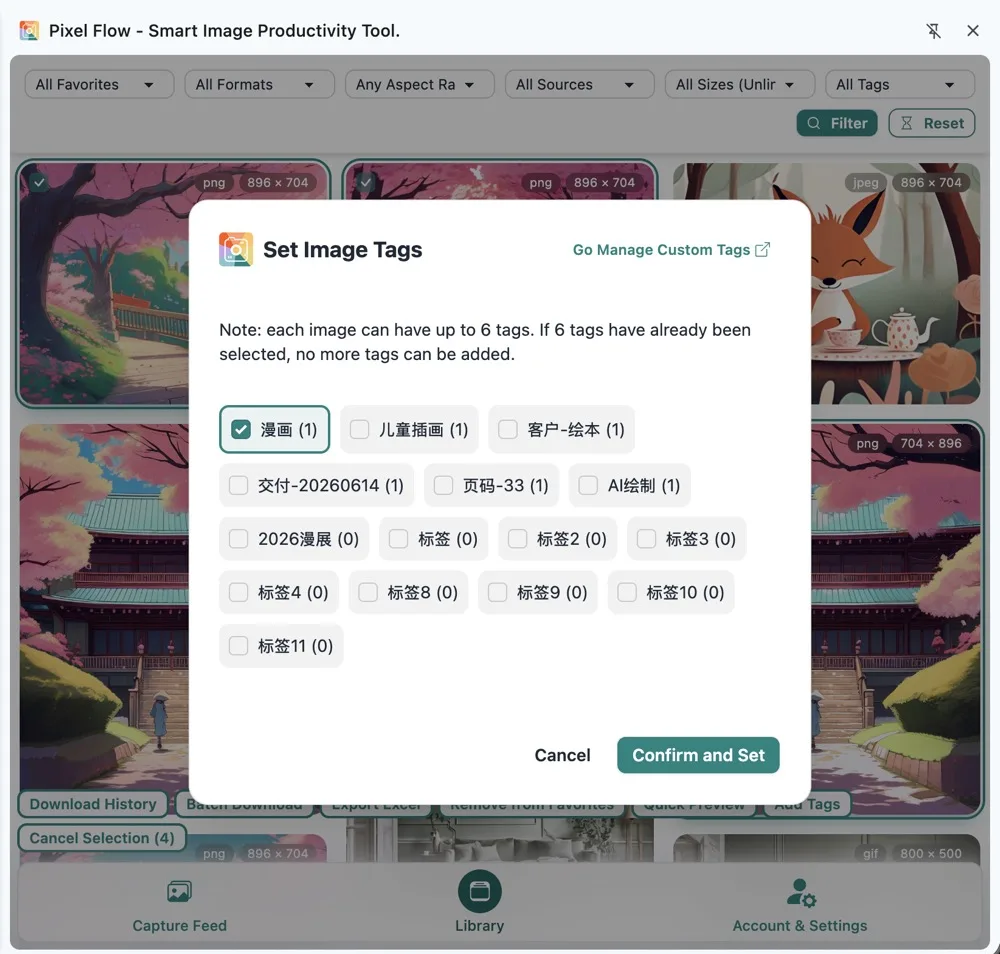Click the 704 × 896 size badge
Image resolution: width=1000 pixels, height=954 pixels.
click(x=931, y=443)
